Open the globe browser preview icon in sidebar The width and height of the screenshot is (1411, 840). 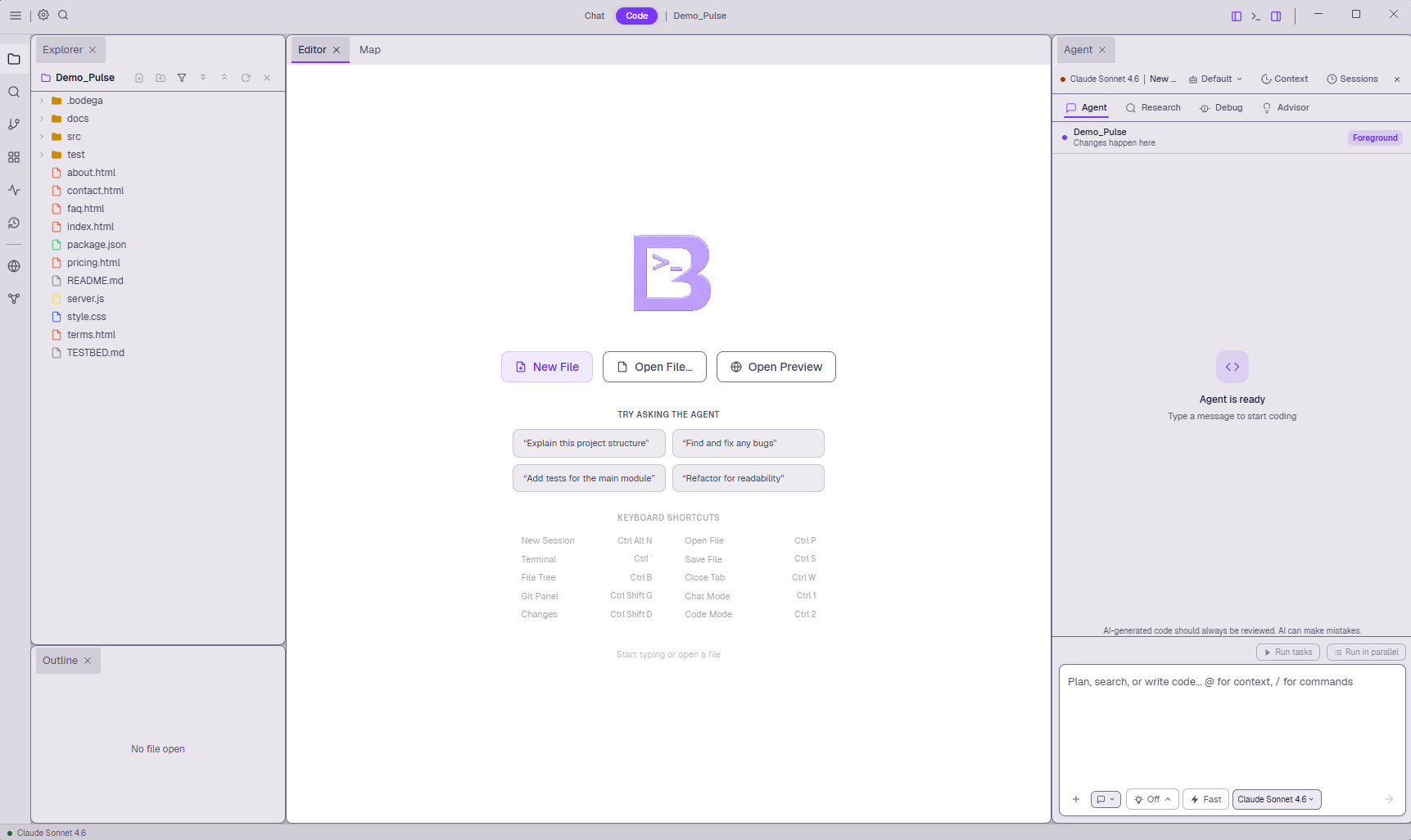[x=14, y=266]
